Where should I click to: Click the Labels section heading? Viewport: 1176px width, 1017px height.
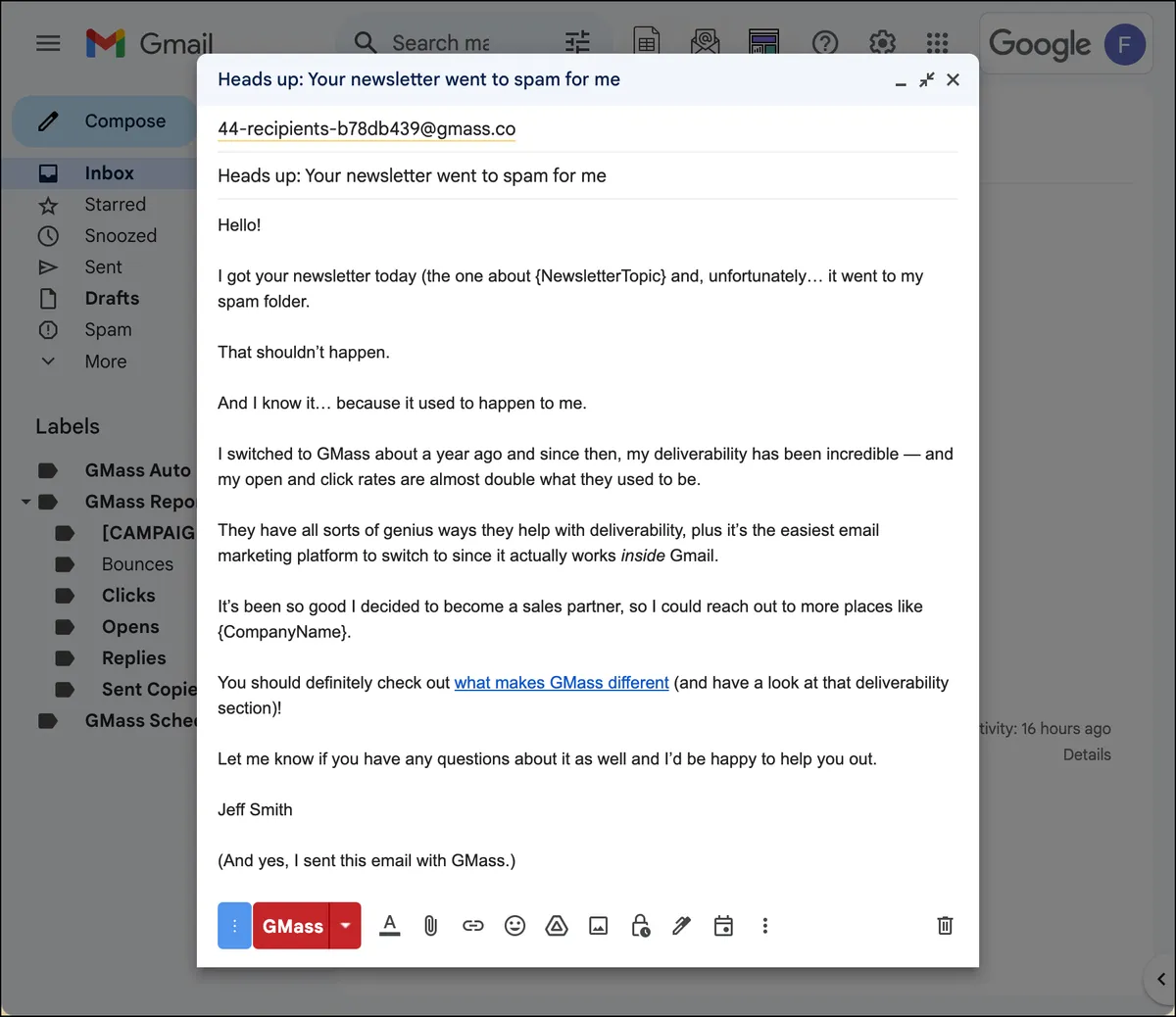[x=68, y=426]
